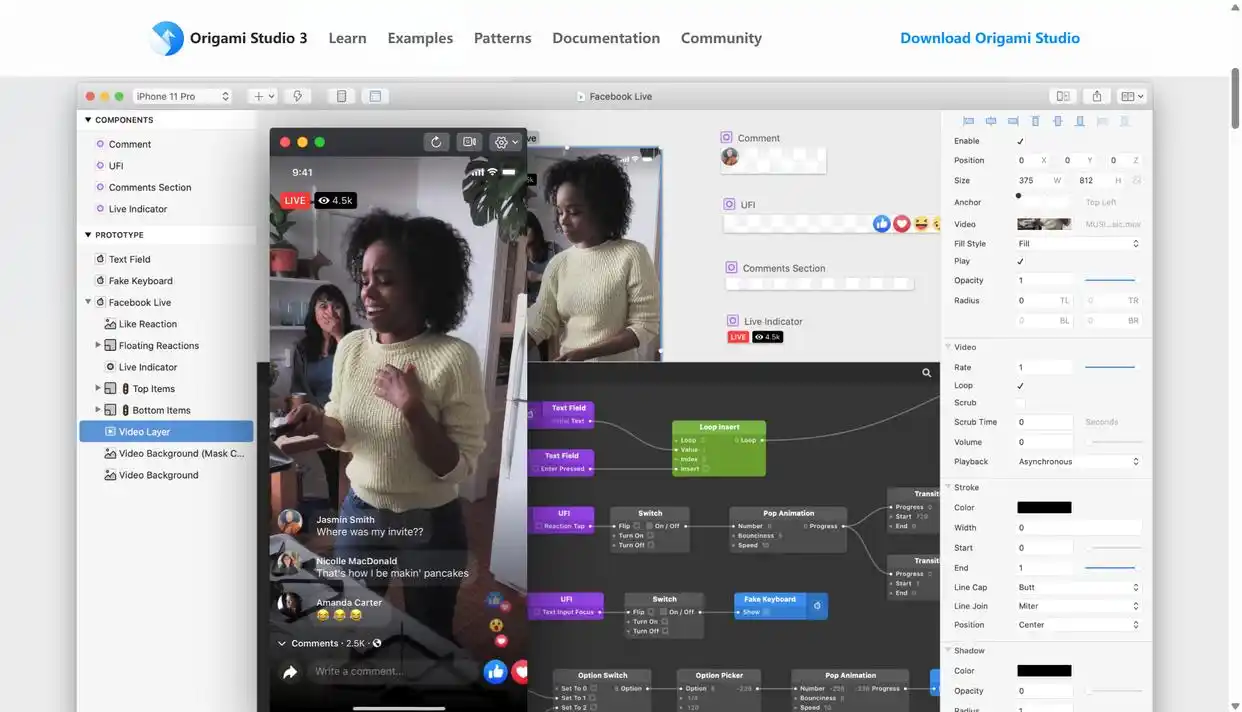The height and width of the screenshot is (712, 1242).
Task: Disable the Loop checkbox
Action: [x=1020, y=385]
